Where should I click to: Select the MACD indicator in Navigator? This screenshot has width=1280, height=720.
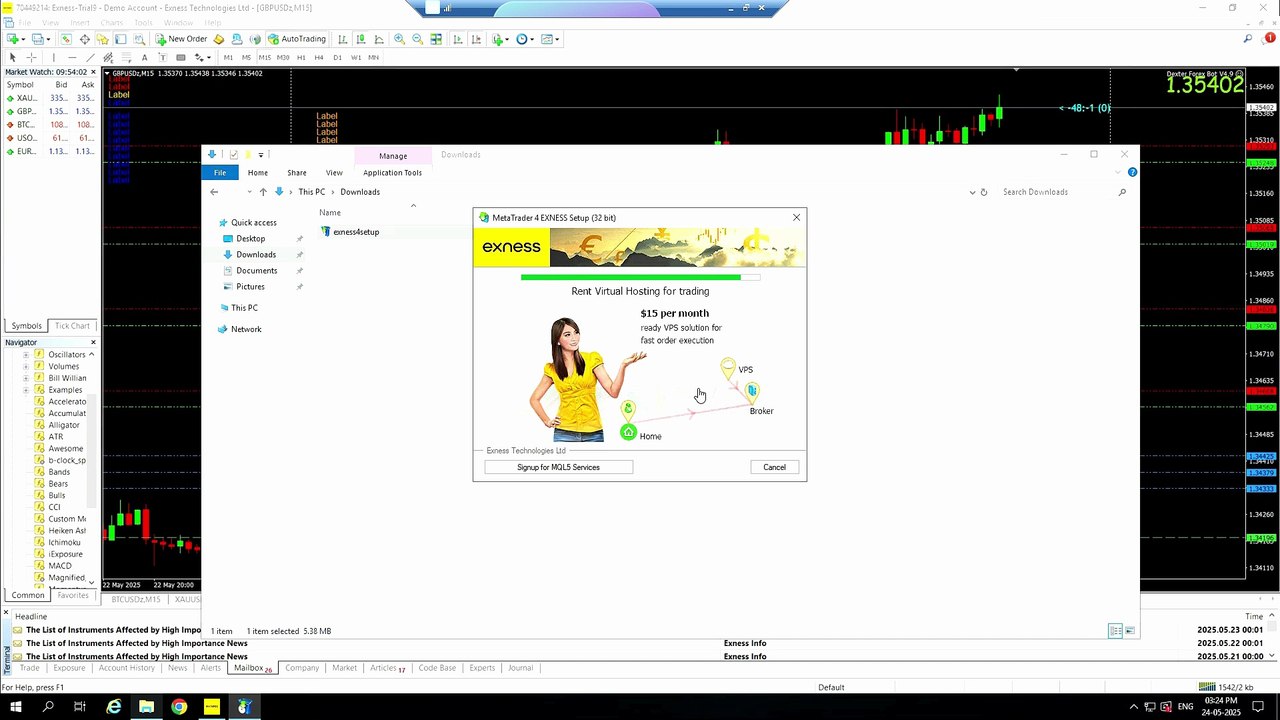point(60,566)
